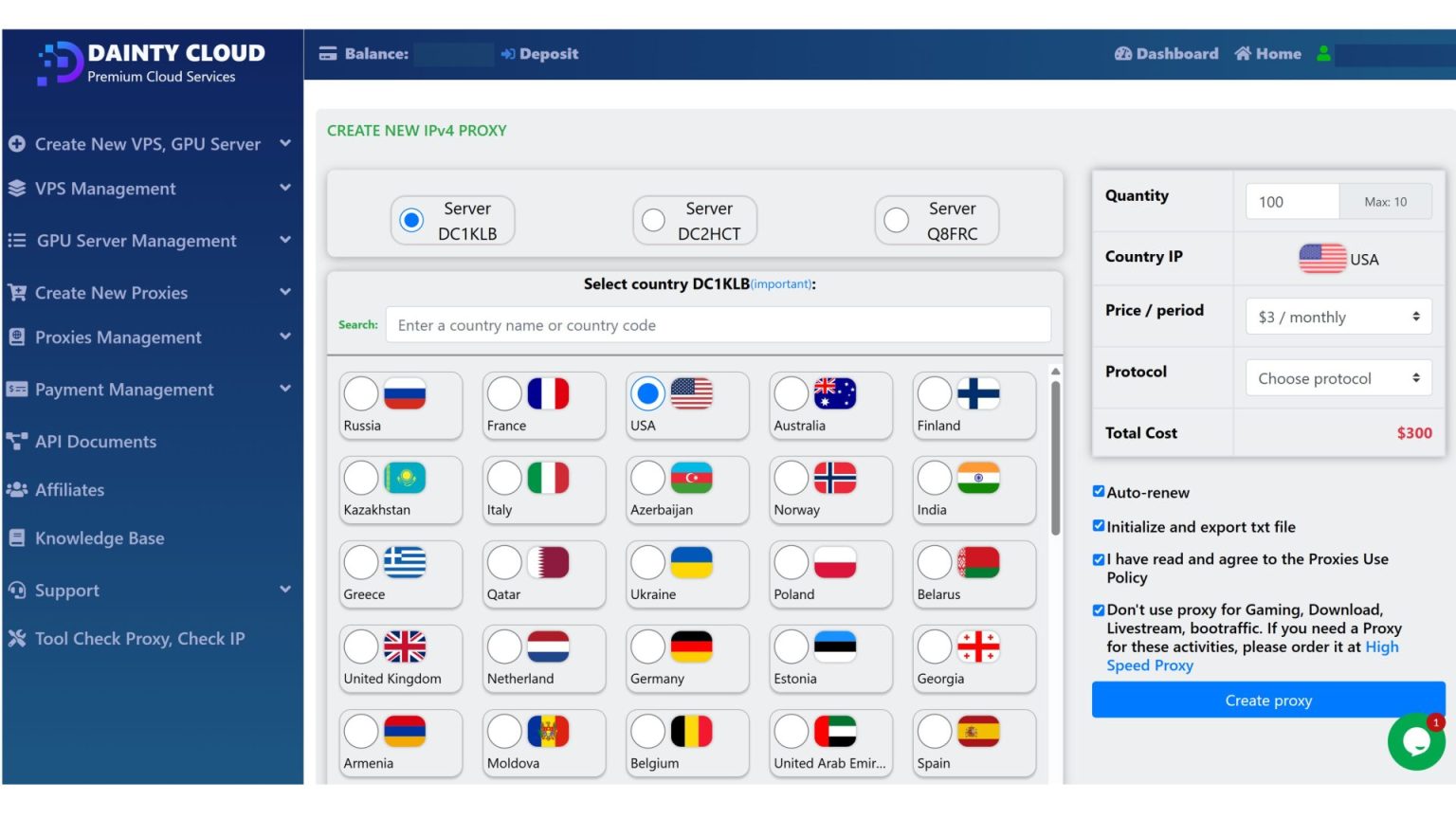Click the Tool Check Proxy wrench icon

pyautogui.click(x=16, y=638)
